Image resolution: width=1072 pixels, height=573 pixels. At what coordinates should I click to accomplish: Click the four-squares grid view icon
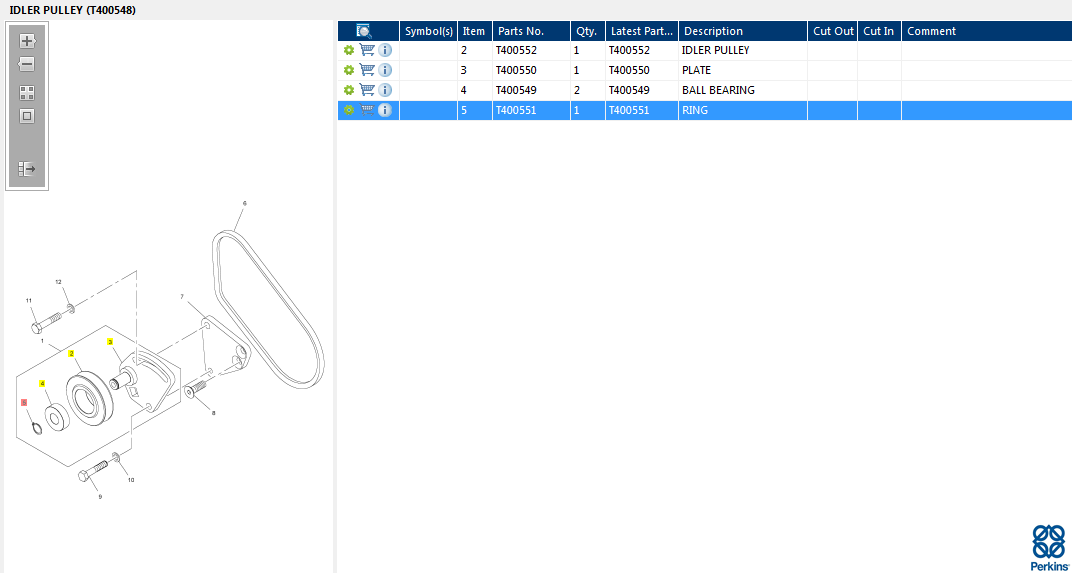(27, 93)
